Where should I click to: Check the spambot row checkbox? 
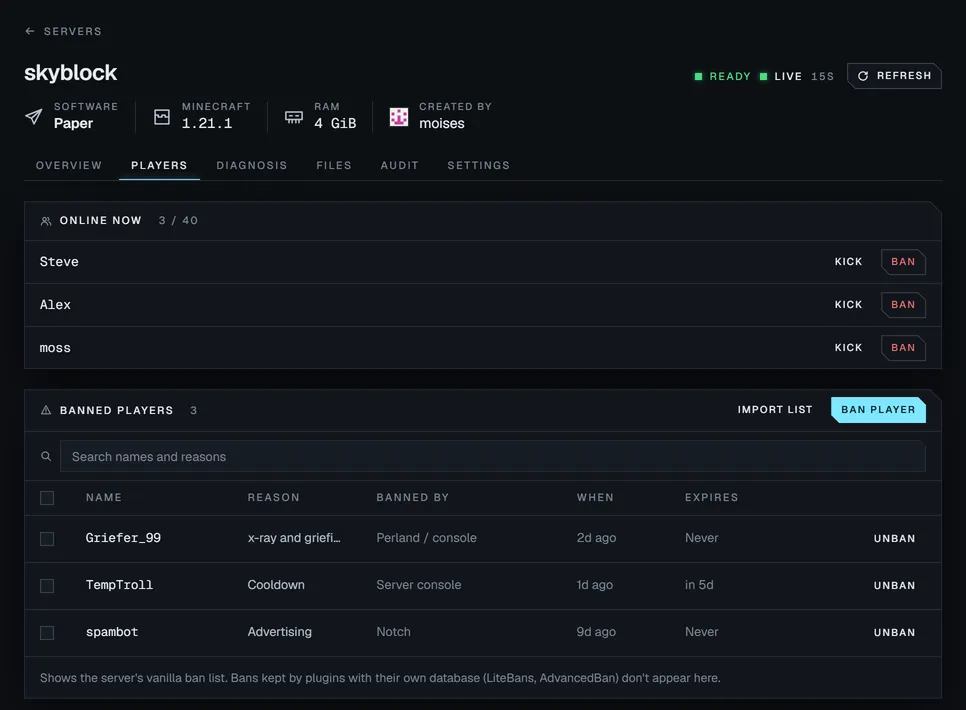click(x=47, y=633)
